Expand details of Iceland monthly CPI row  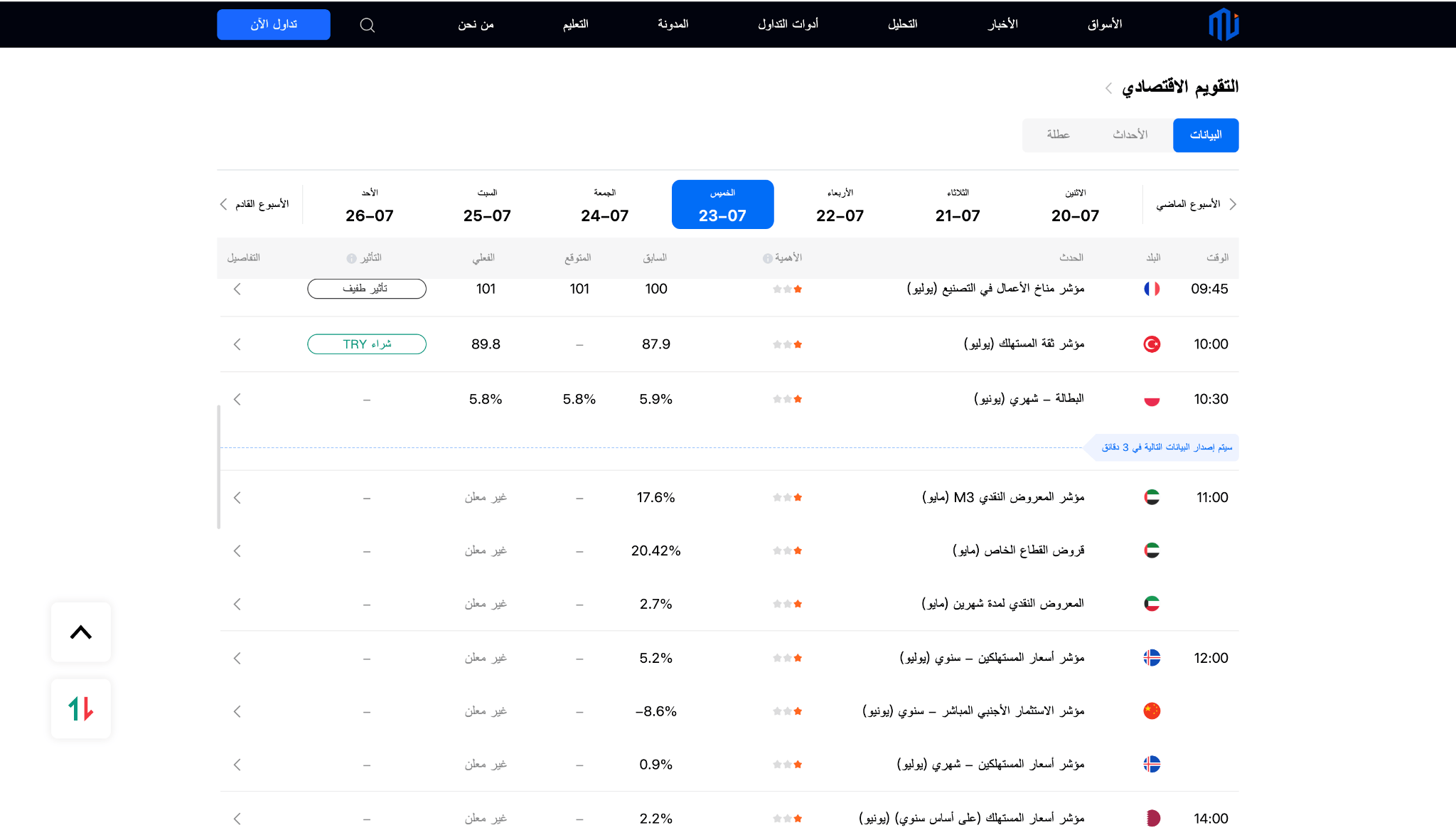coord(237,765)
